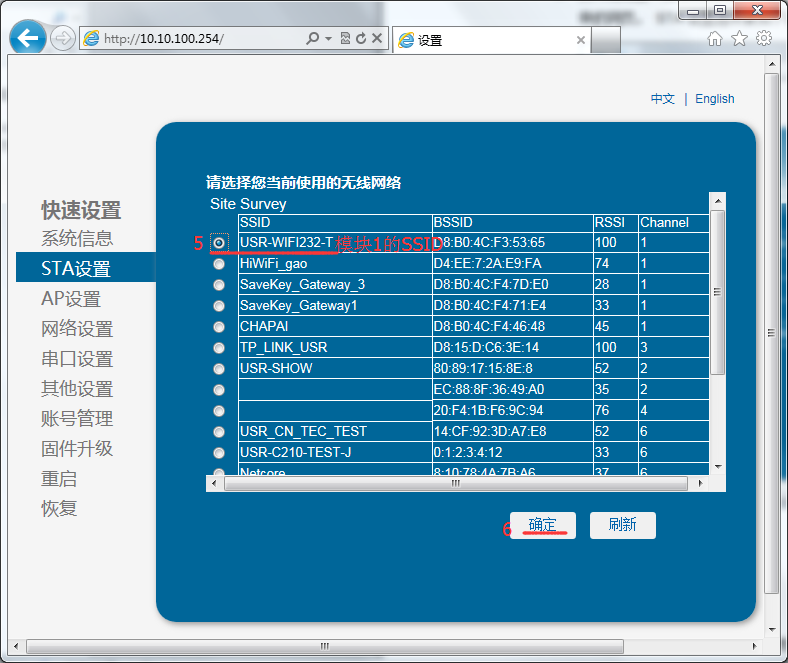The width and height of the screenshot is (788, 663).
Task: Open the AP设置 menu item
Action: [71, 299]
